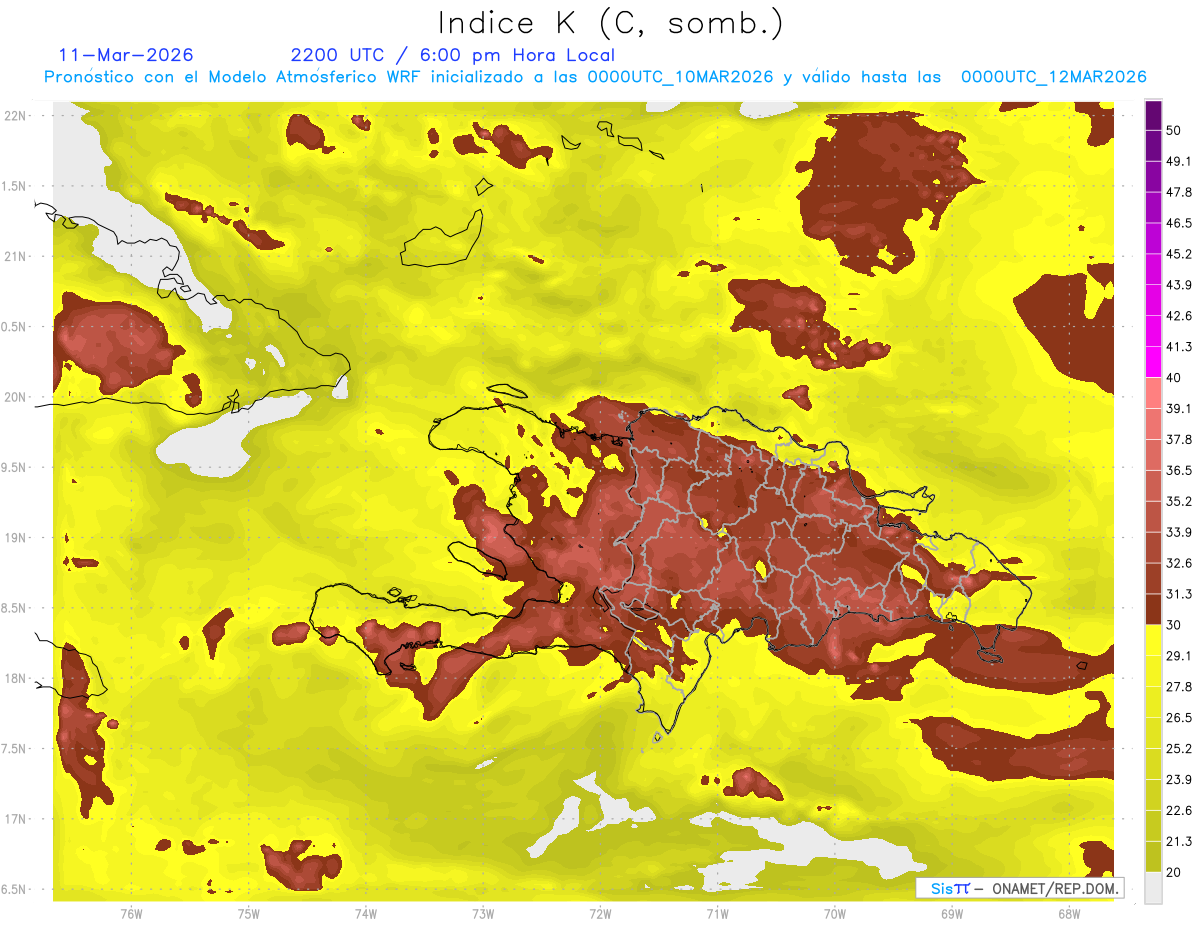Click the "47.8" color scale value
The width and height of the screenshot is (1200, 927).
click(1179, 193)
